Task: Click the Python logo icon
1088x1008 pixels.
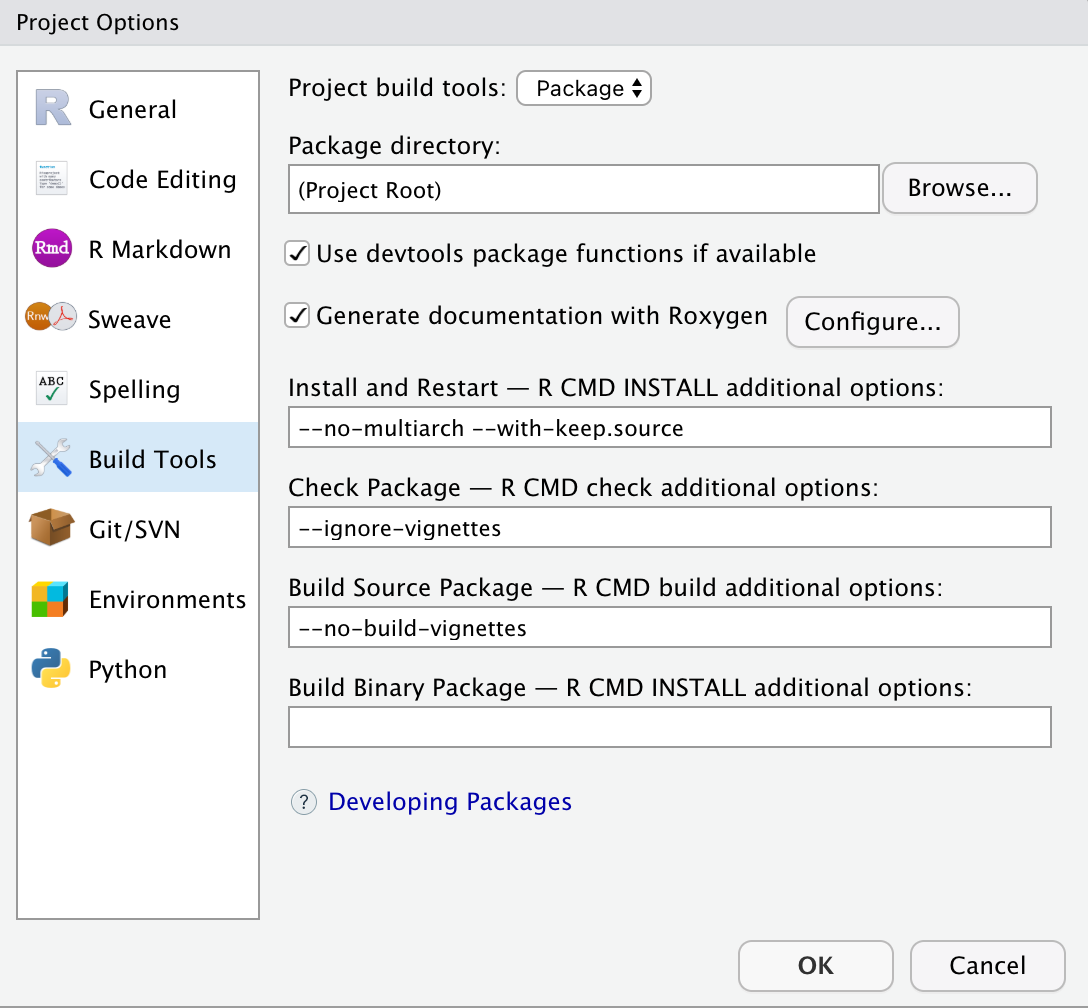Action: (52, 669)
